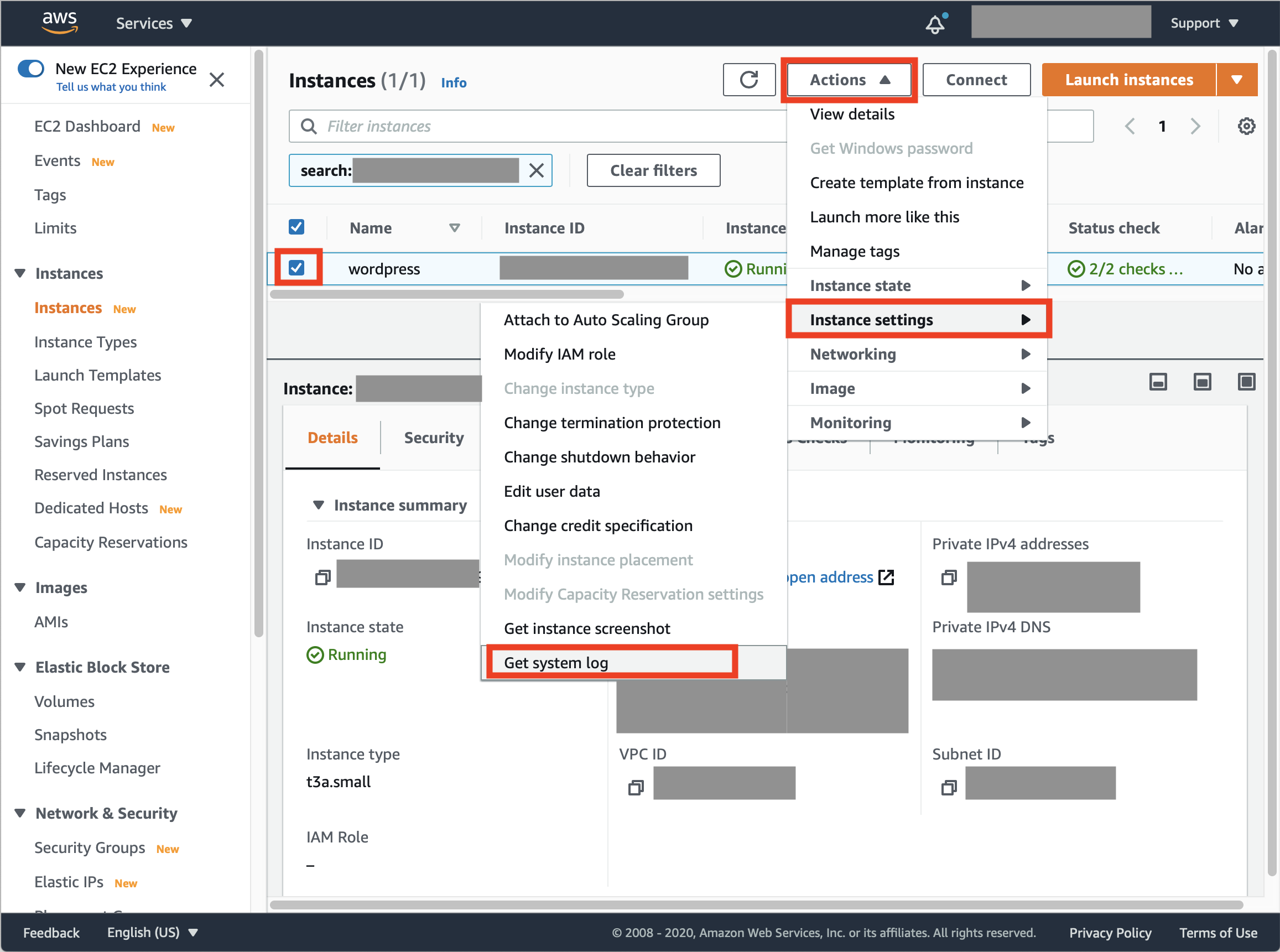1280x952 pixels.
Task: Go to previous page of instances
Action: [1130, 126]
